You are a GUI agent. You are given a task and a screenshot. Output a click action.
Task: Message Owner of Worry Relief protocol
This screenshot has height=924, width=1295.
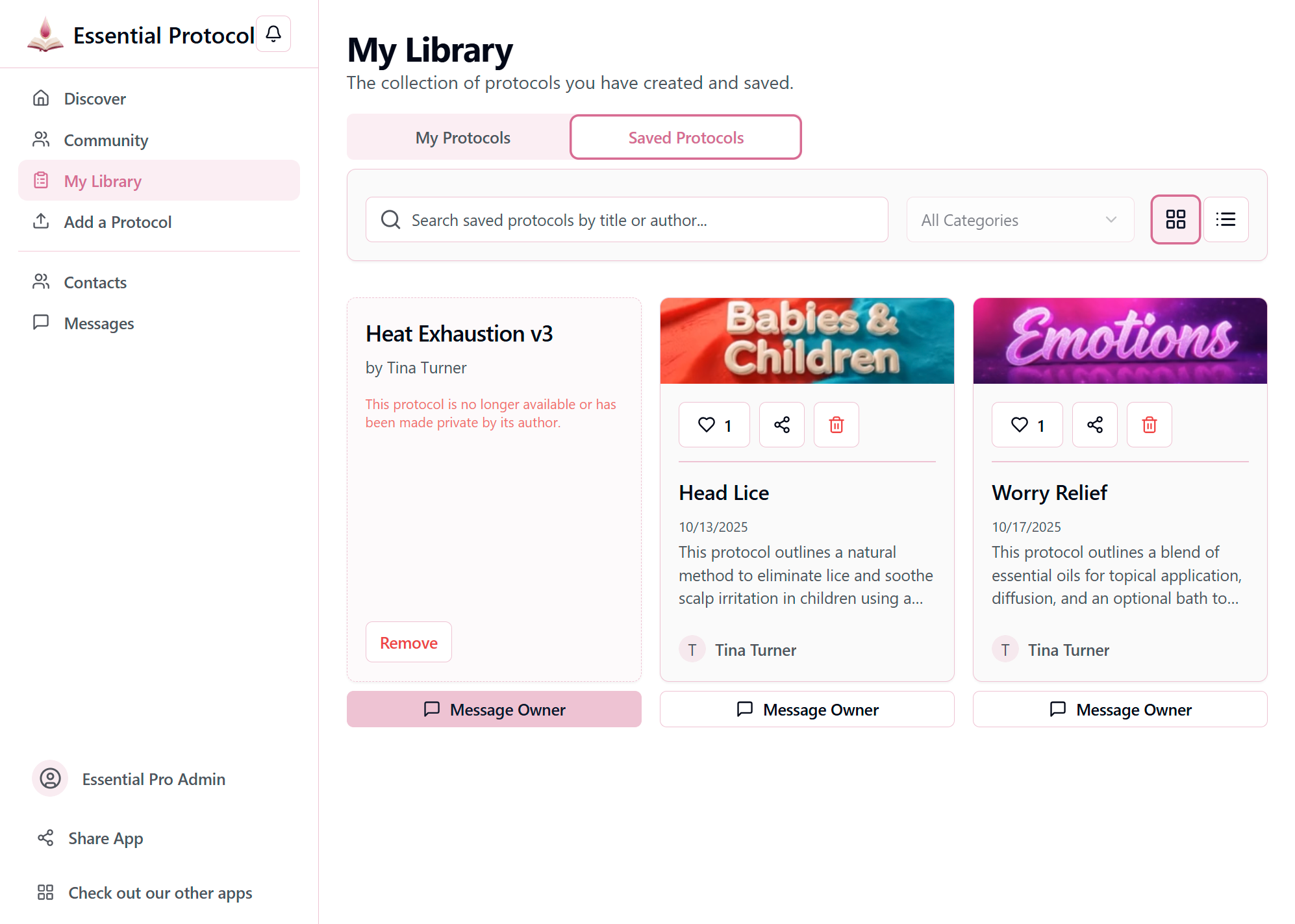pos(1120,709)
